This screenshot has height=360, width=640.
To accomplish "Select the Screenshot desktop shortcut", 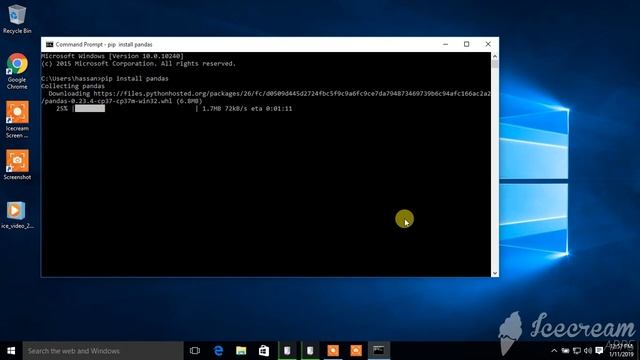I will (17, 165).
